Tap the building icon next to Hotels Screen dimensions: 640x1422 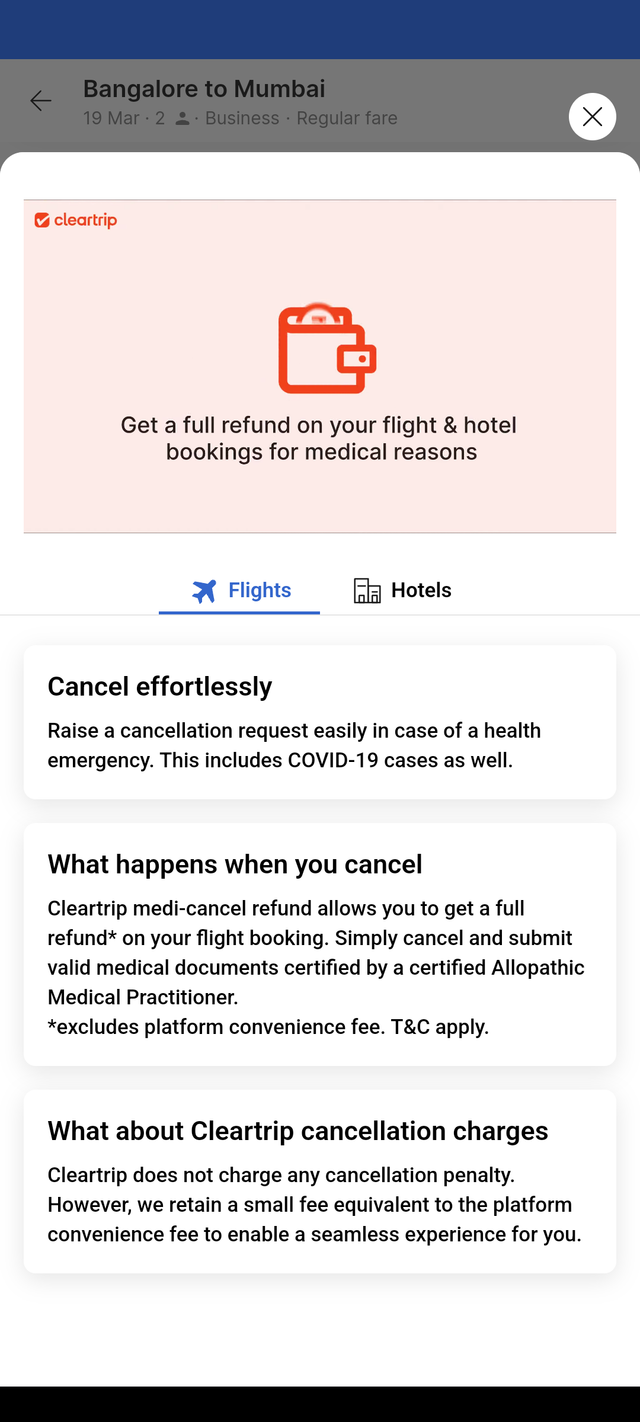pyautogui.click(x=367, y=591)
